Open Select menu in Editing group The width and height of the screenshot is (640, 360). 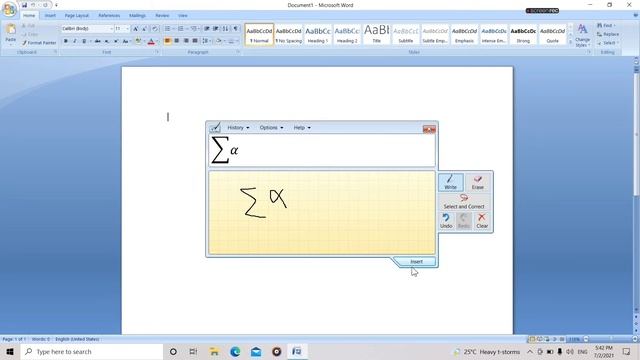(608, 43)
